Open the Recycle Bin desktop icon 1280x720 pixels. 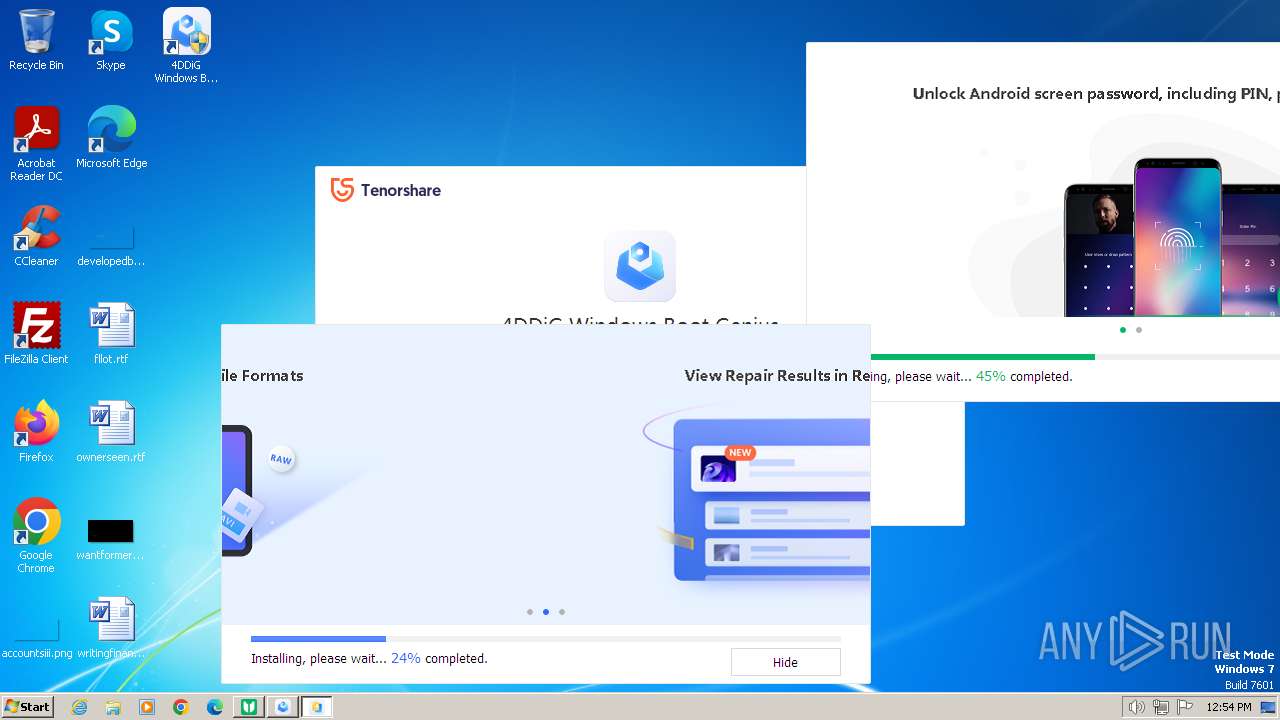[x=36, y=40]
